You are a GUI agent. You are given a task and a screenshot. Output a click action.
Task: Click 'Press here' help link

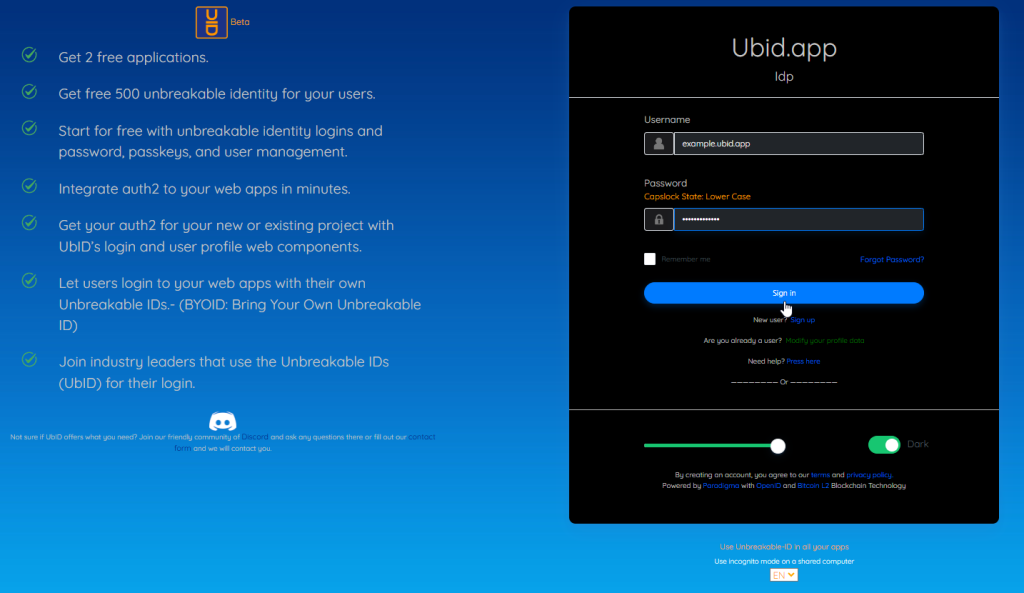click(x=803, y=361)
